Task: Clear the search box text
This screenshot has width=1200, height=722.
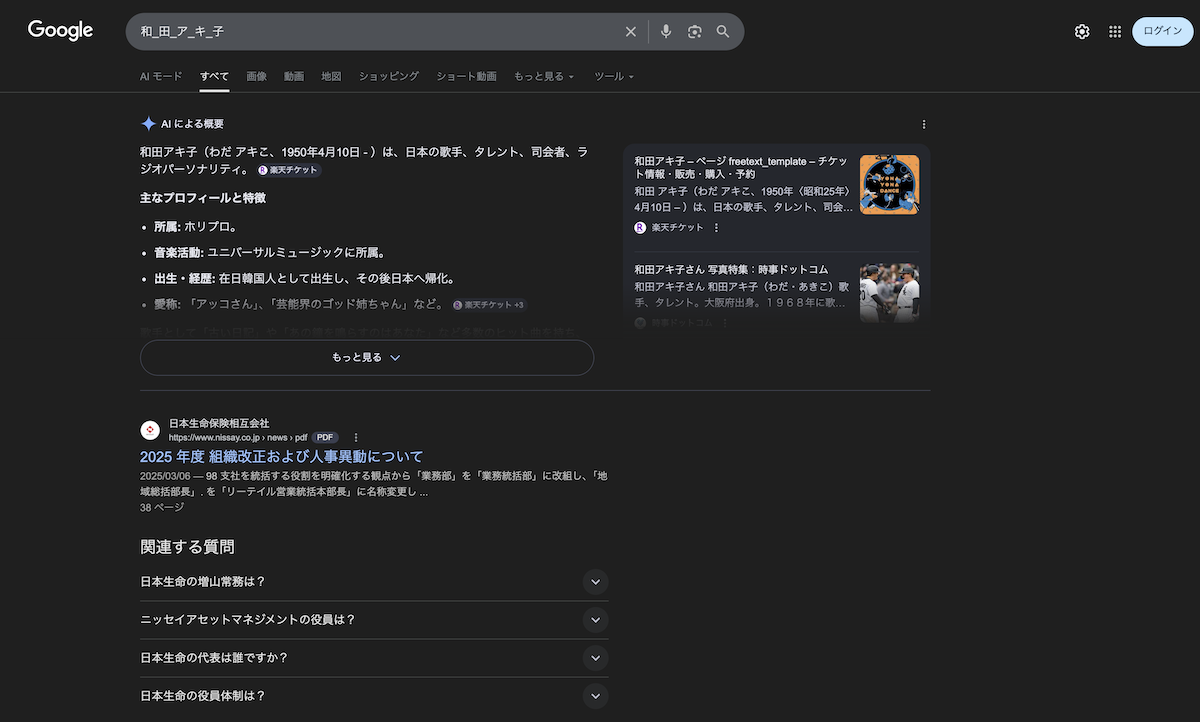Action: 630,32
